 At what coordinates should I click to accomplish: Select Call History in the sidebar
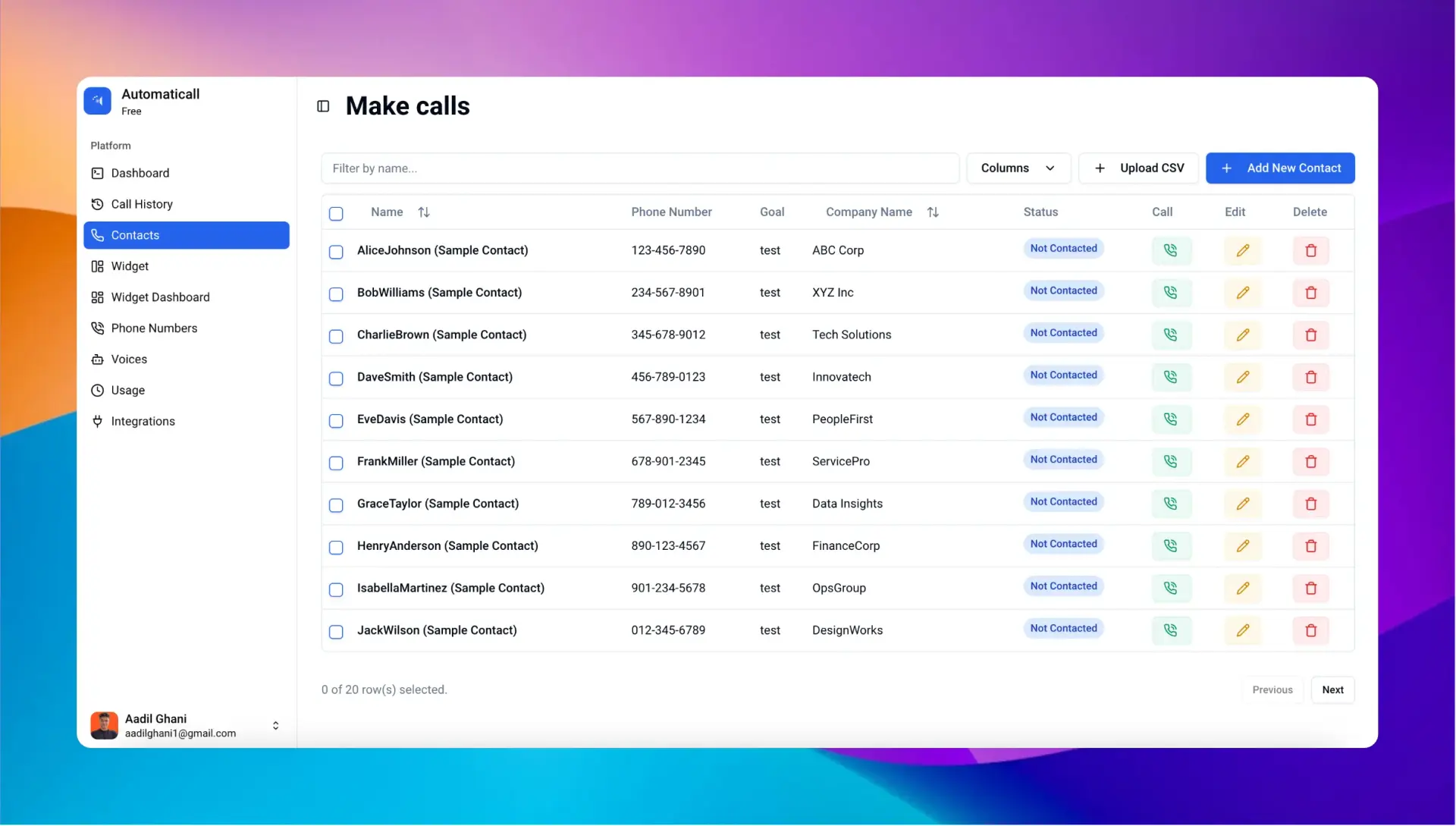pos(141,203)
